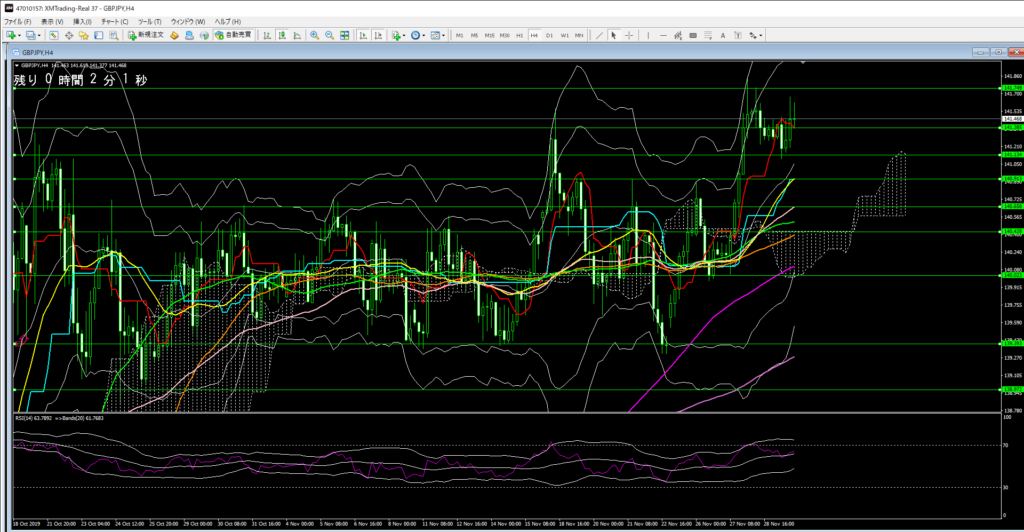Viewport: 1024px width, 532px height.
Task: Select the text label T tool
Action: click(738, 35)
